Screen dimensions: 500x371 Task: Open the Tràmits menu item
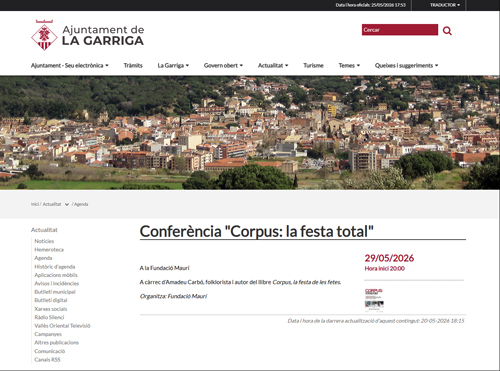[x=133, y=65]
